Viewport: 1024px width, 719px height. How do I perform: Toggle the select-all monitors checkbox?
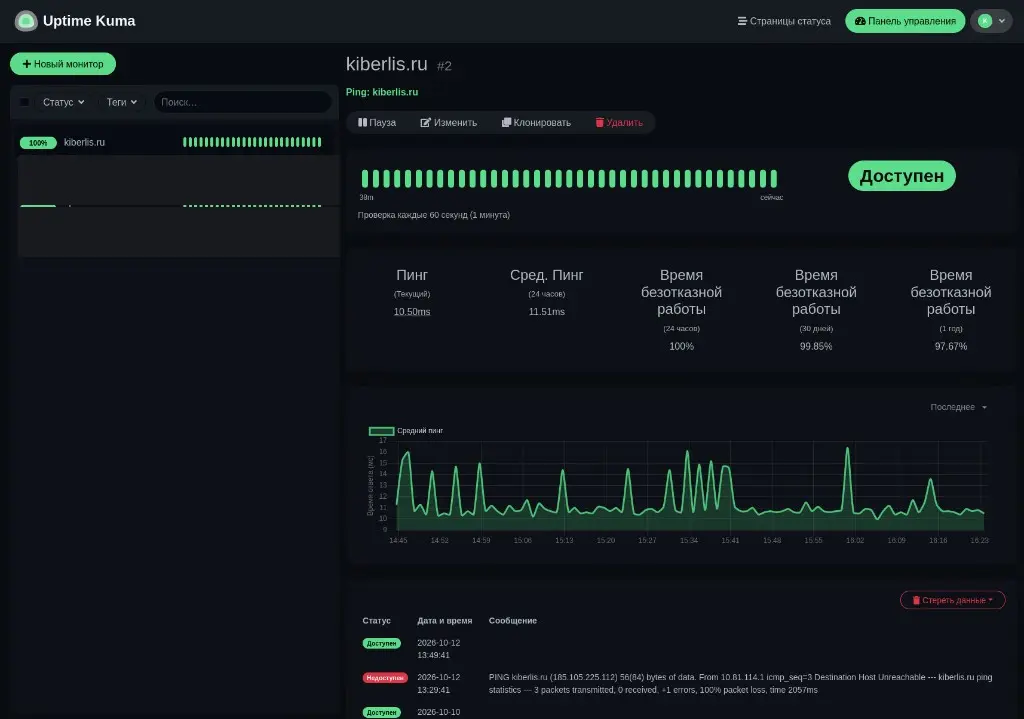(x=25, y=102)
